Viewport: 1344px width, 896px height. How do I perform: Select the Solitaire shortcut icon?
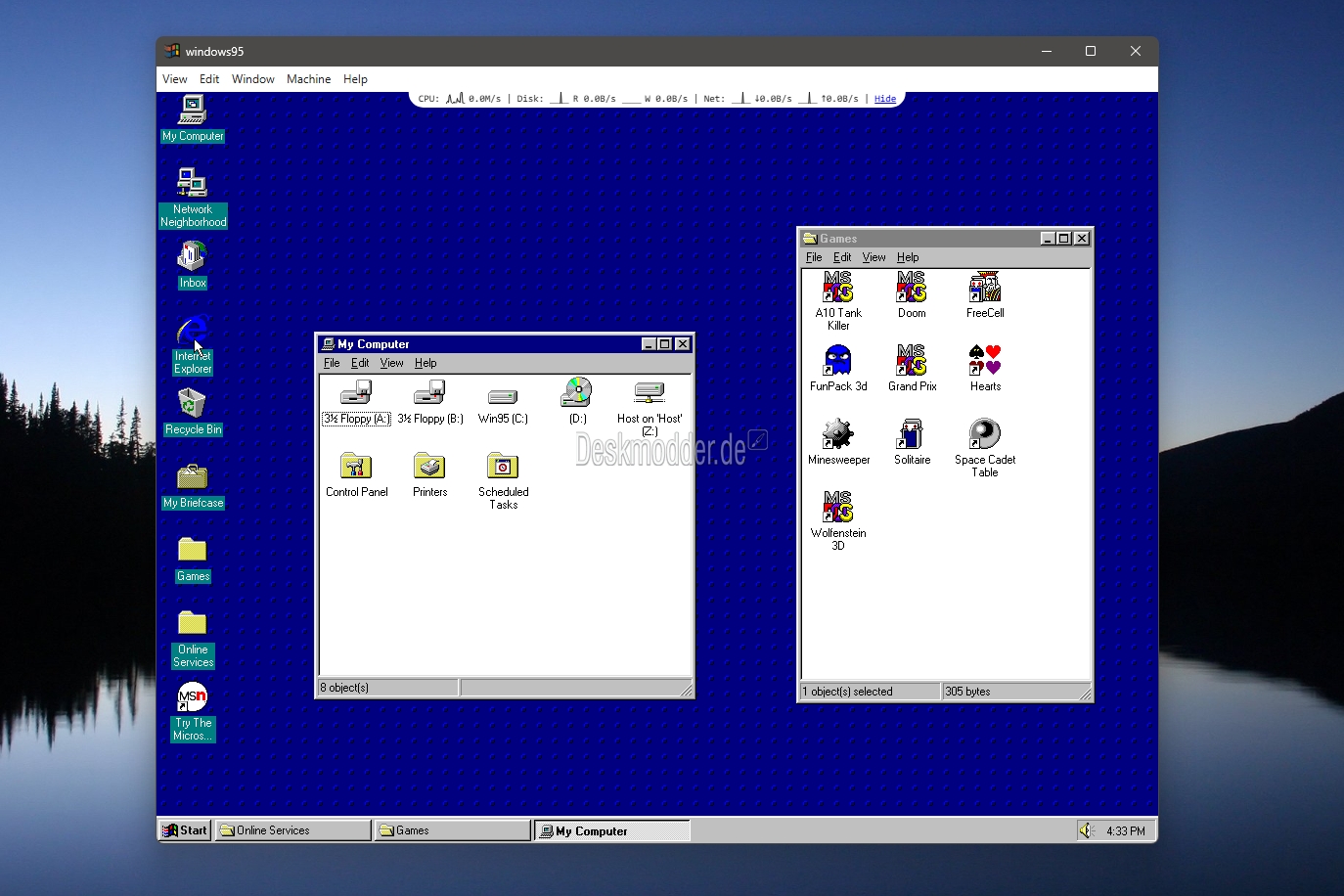pyautogui.click(x=912, y=435)
